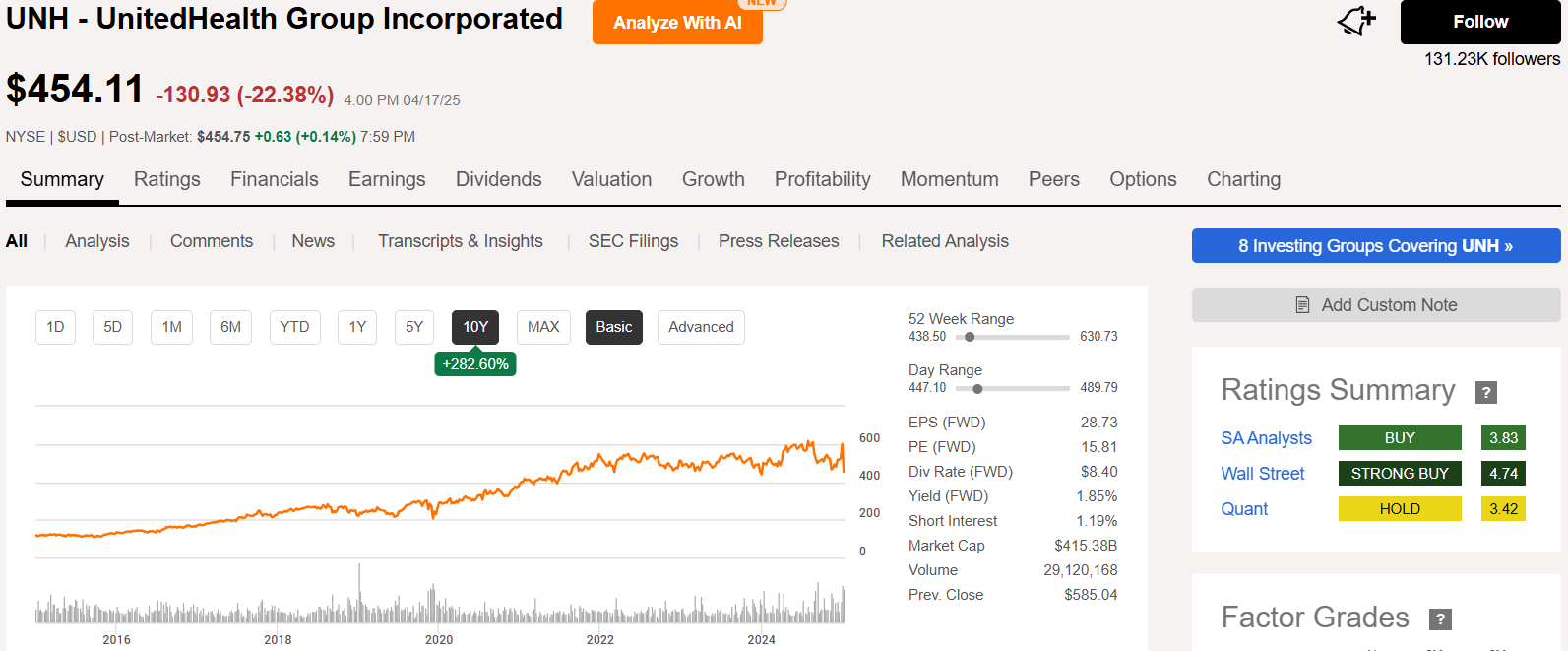Go to the Charting tab
The width and height of the screenshot is (1568, 651).
(1244, 179)
